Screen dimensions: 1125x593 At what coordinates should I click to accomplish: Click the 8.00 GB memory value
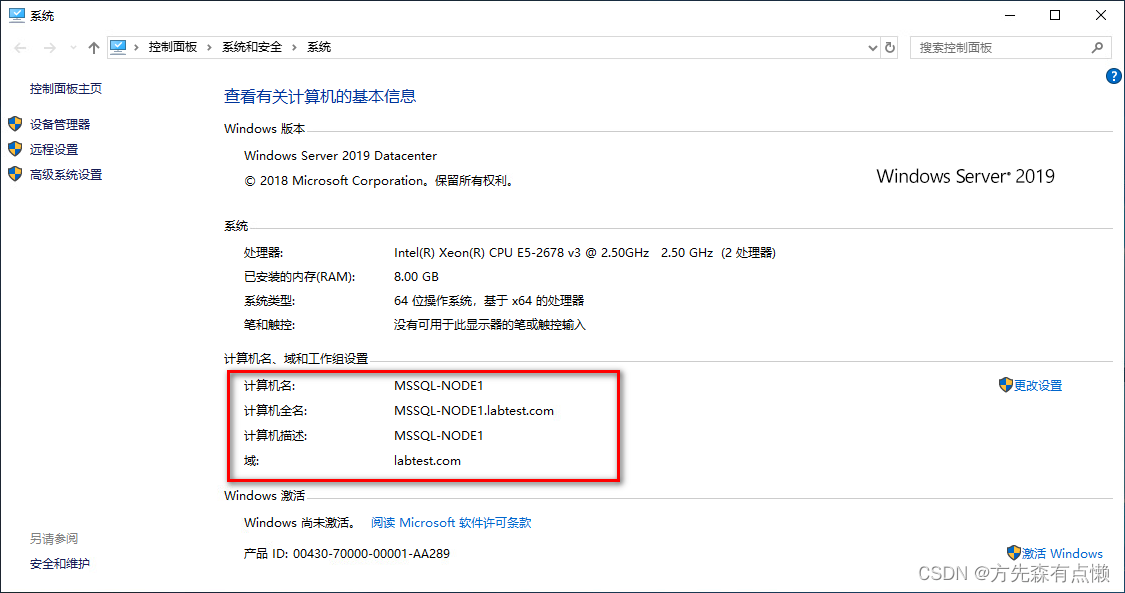(416, 276)
